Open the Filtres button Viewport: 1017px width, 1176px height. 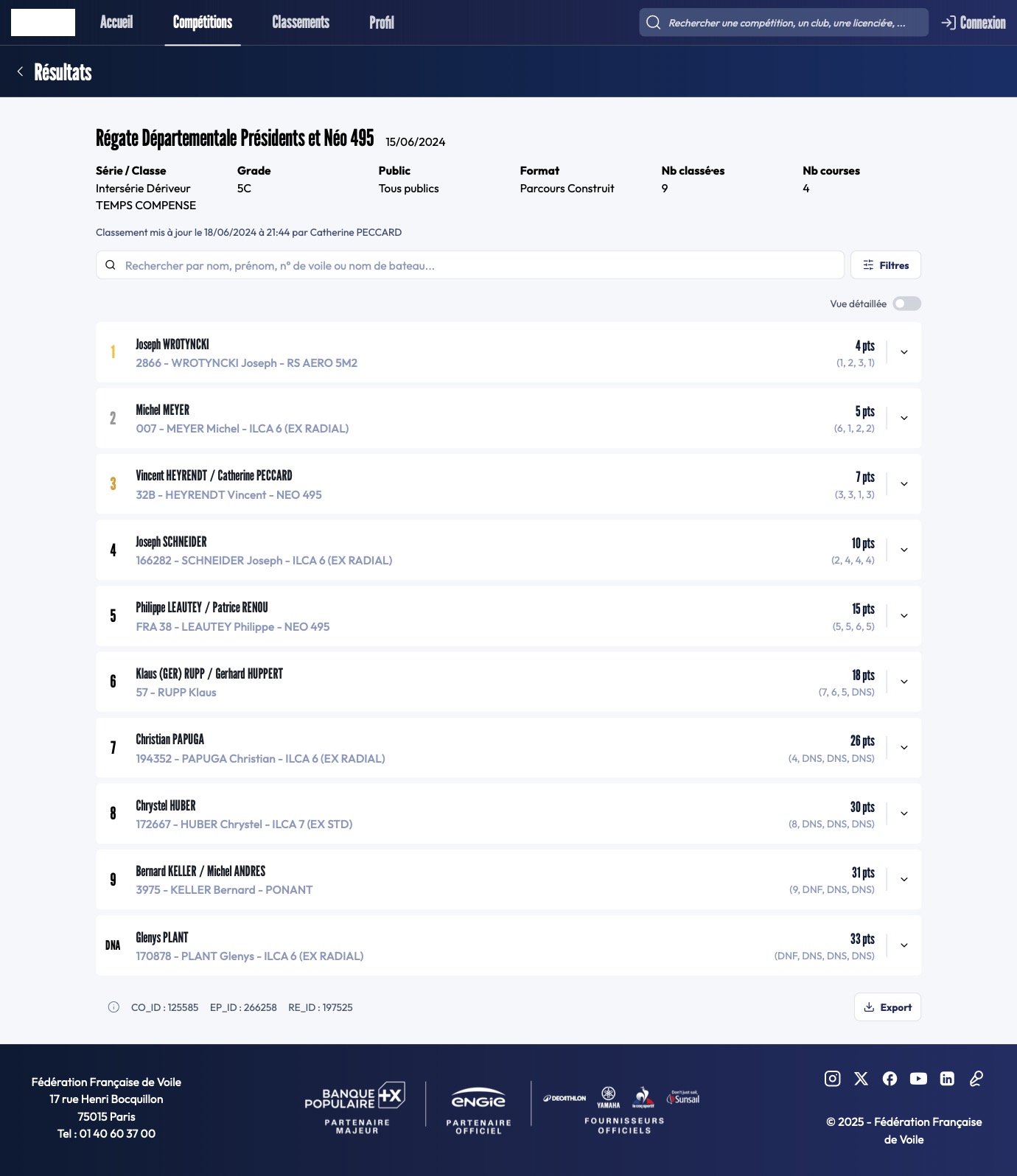click(885, 265)
